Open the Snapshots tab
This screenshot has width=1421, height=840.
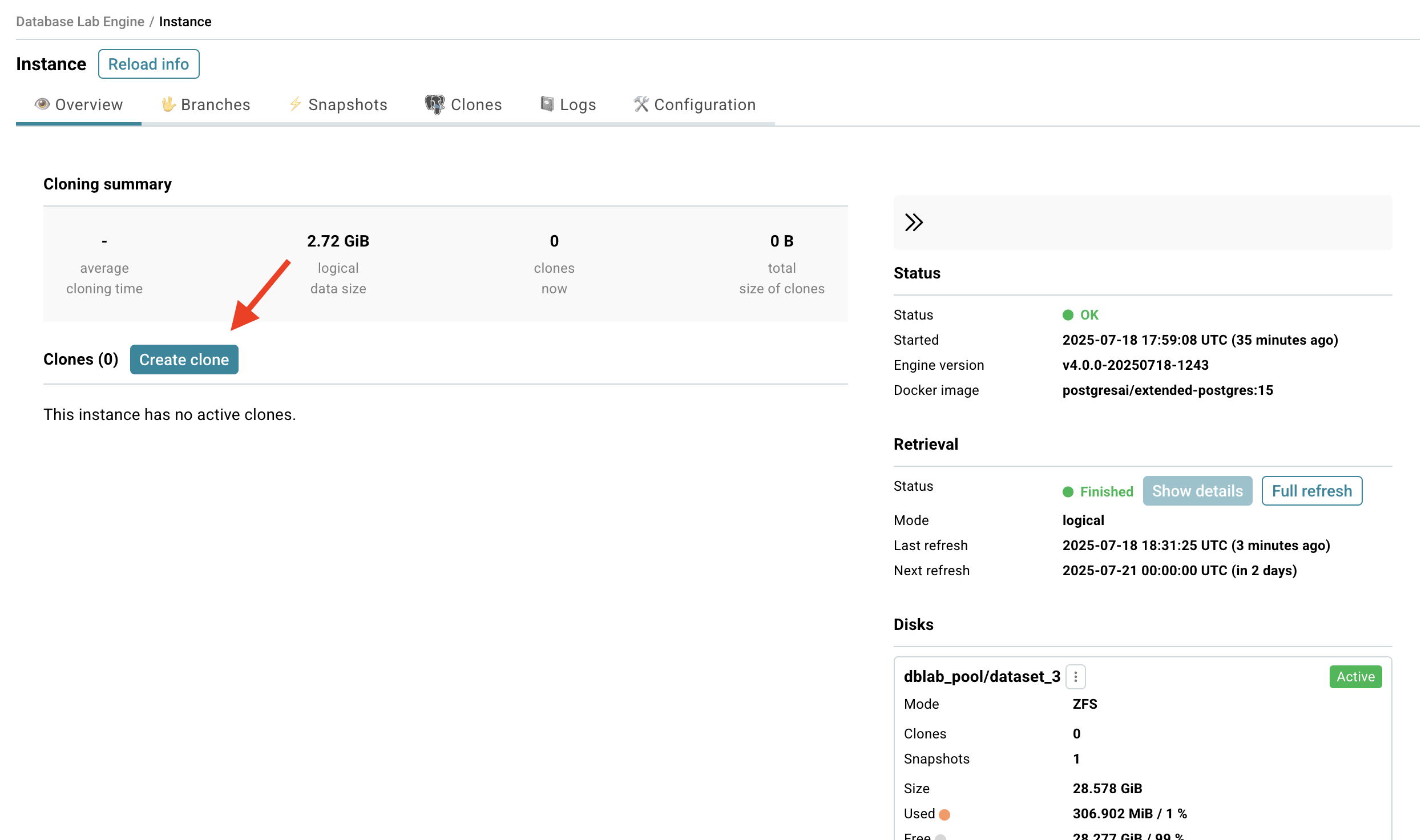338,105
